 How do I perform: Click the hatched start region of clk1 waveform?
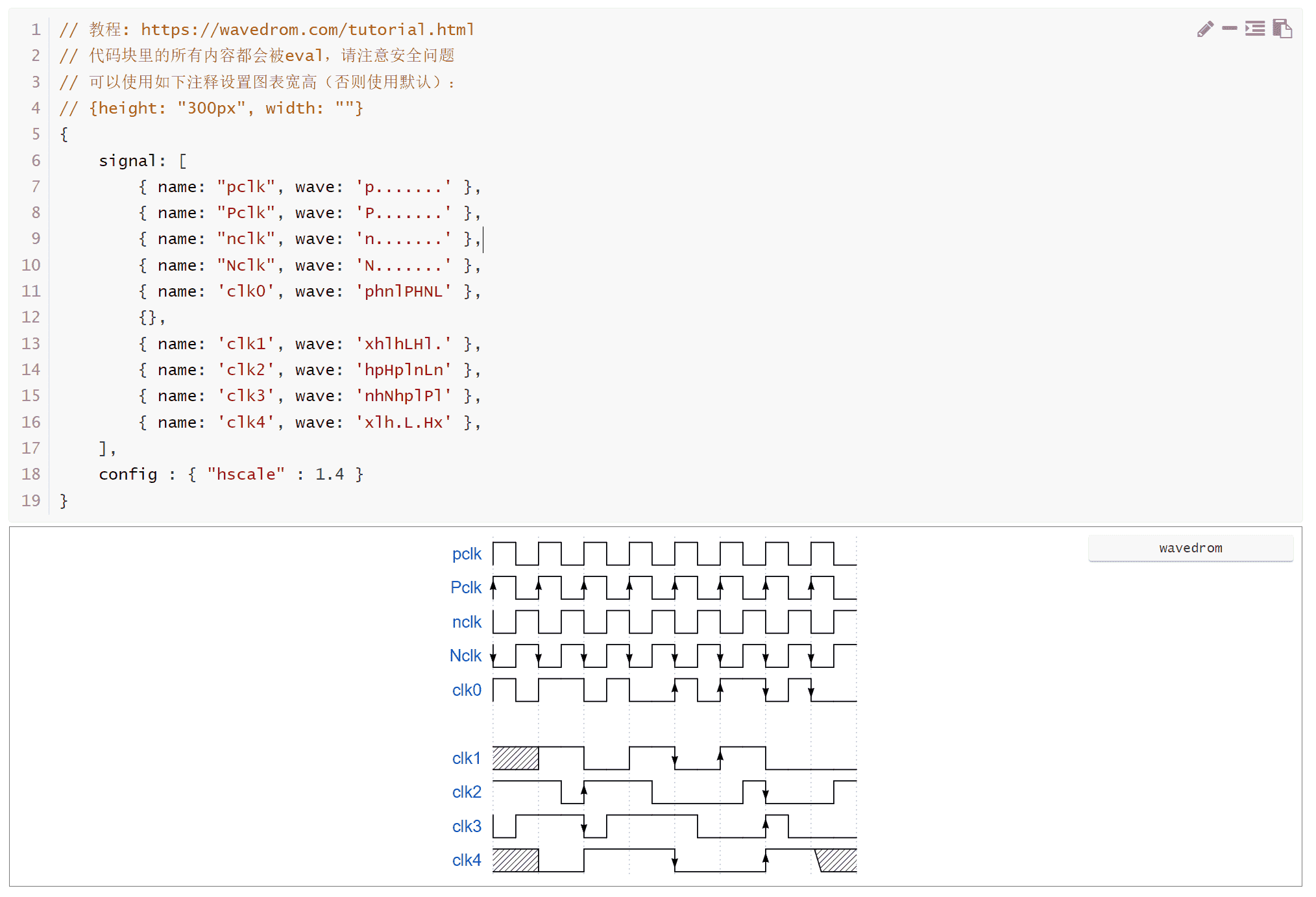coord(515,758)
